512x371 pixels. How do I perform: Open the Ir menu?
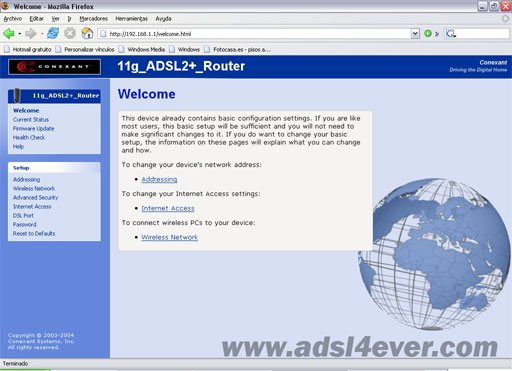[69, 19]
